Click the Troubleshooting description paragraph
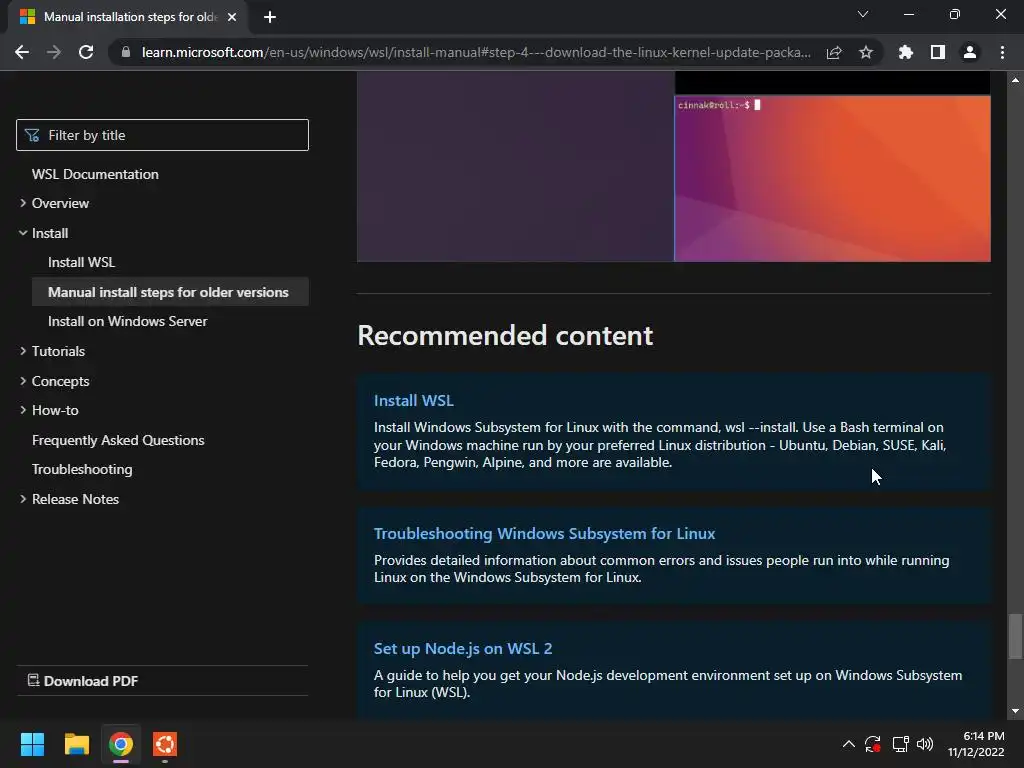1024x768 pixels. [661, 569]
